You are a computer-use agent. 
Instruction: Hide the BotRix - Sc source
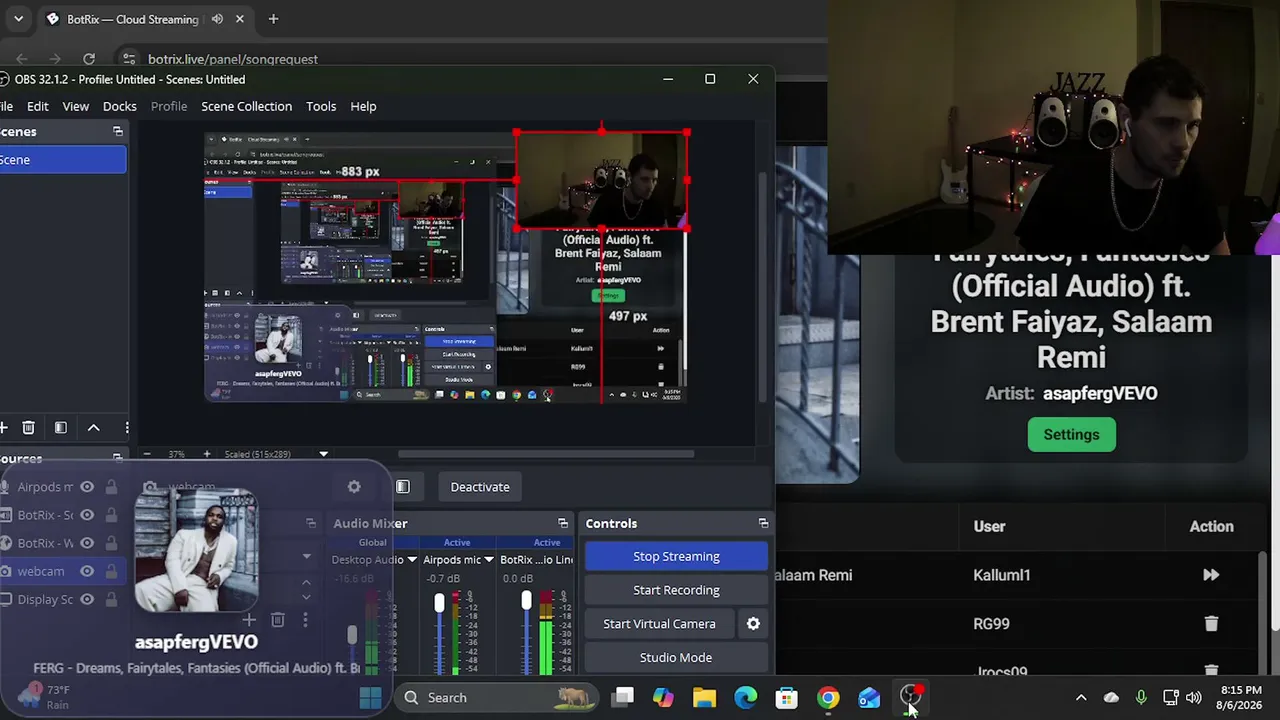[87, 515]
